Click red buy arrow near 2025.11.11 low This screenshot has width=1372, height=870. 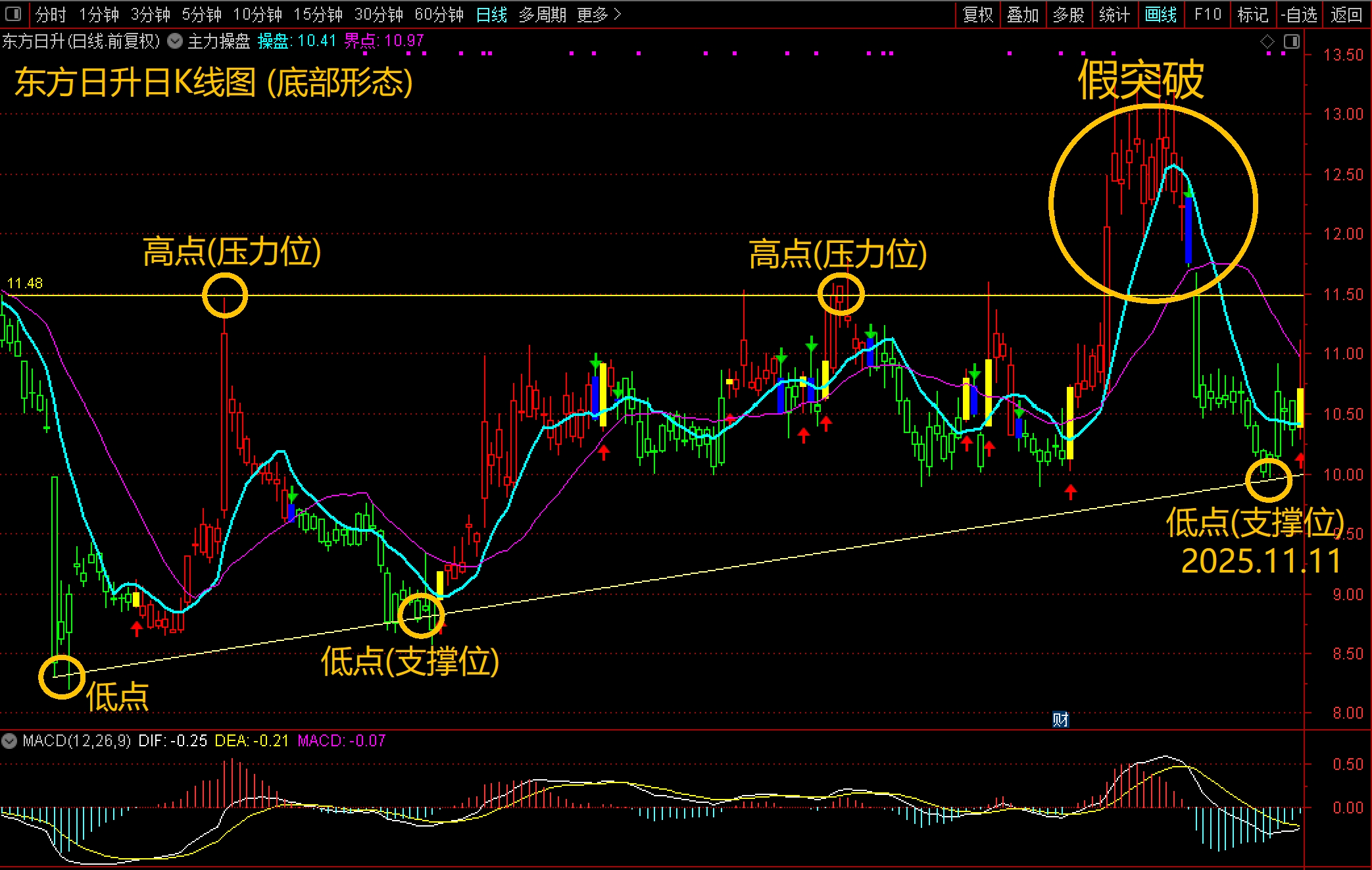tap(1300, 459)
